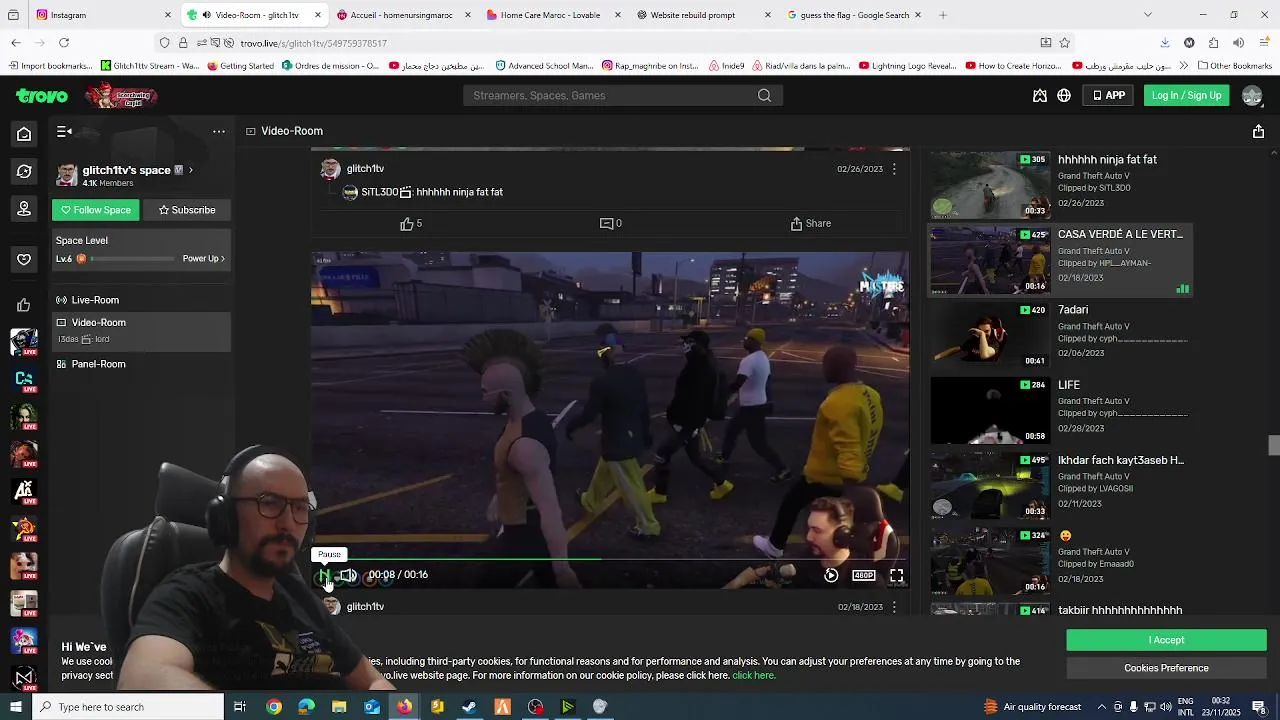Follow glitch1tv's space
The image size is (1280, 720).
(x=96, y=210)
